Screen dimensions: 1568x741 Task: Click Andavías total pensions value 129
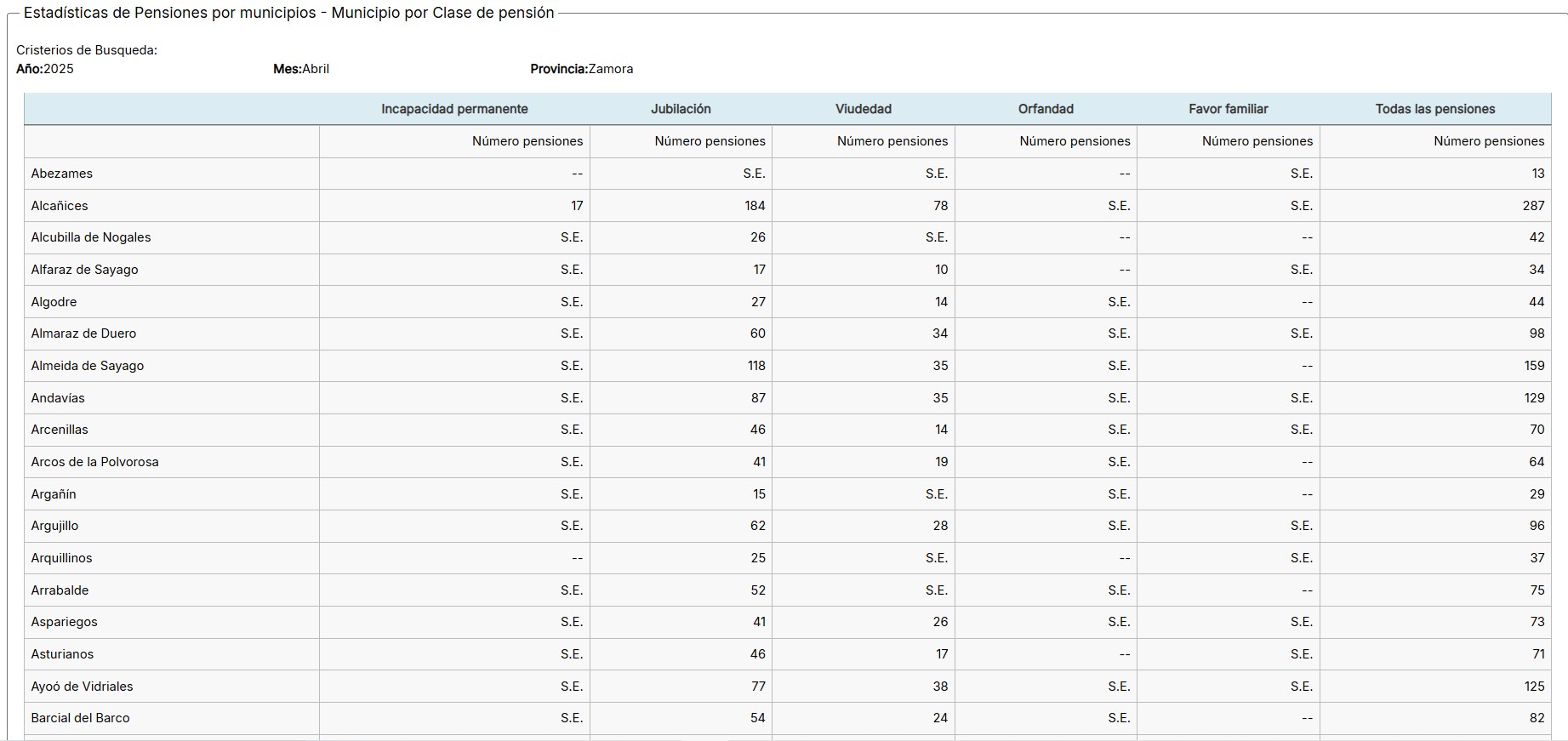pyautogui.click(x=1534, y=398)
